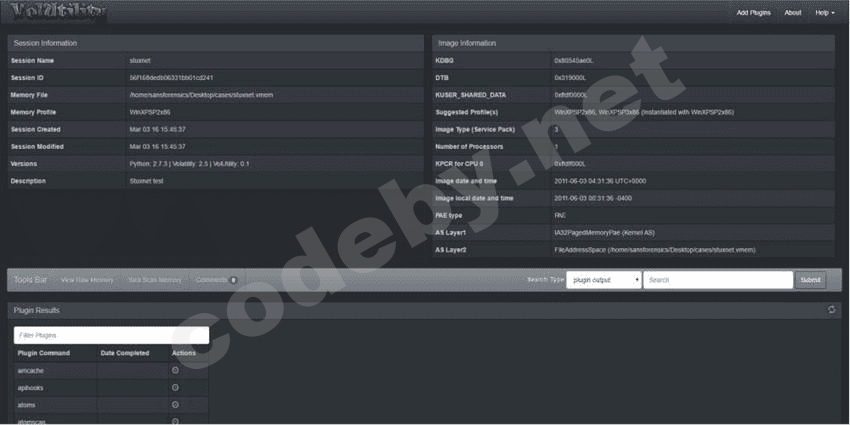850x425 pixels.
Task: Run the amcache plugin action icon
Action: [x=175, y=371]
